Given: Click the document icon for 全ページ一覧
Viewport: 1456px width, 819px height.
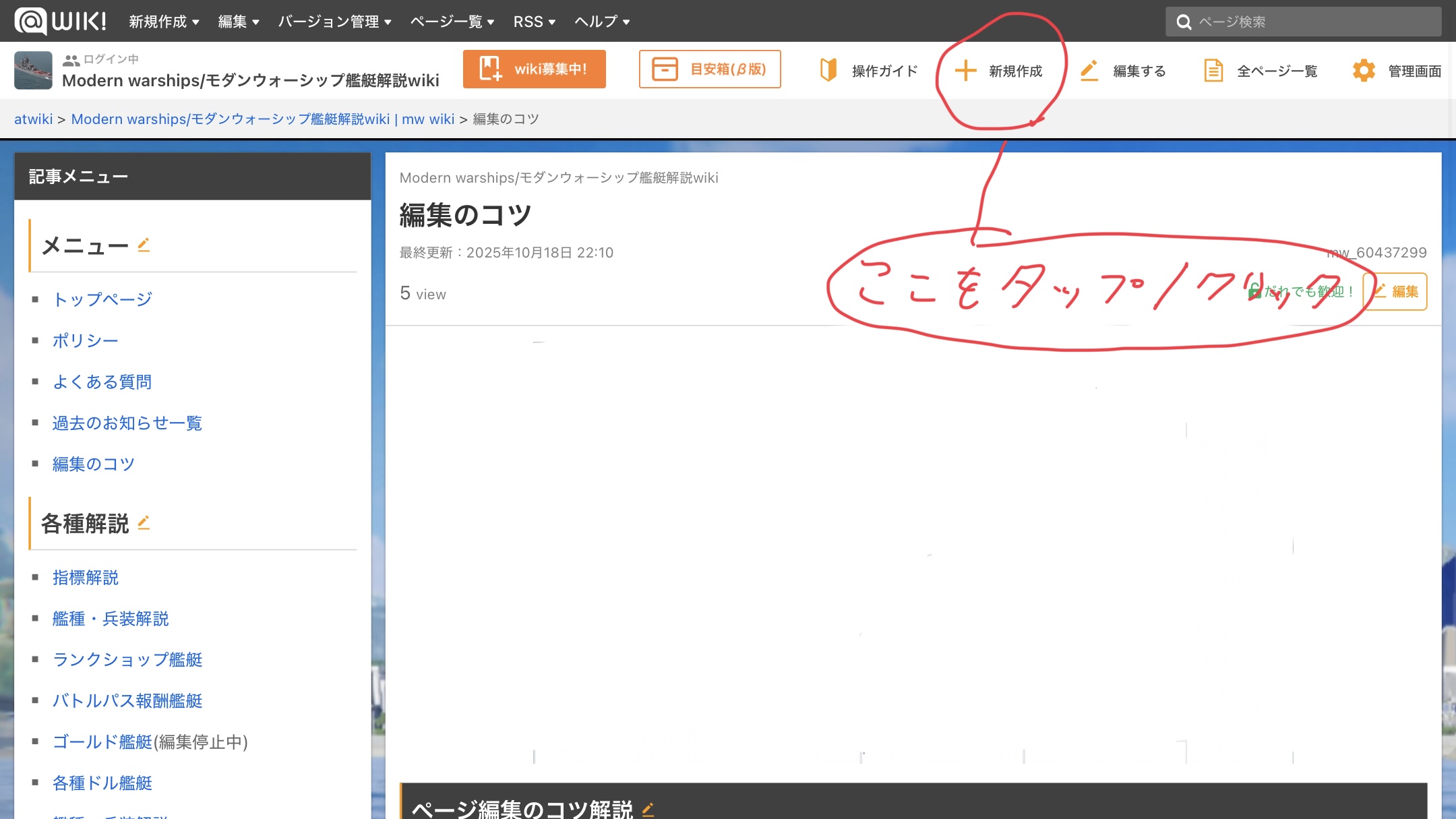Looking at the screenshot, I should [1213, 70].
